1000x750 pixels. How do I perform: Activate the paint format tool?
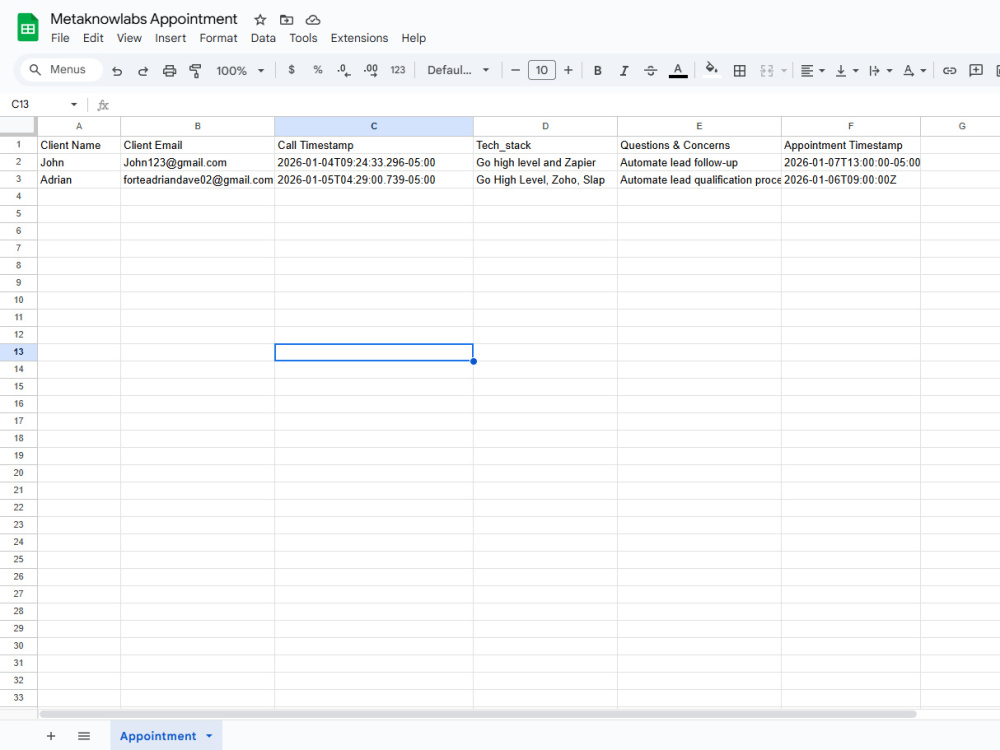[195, 70]
